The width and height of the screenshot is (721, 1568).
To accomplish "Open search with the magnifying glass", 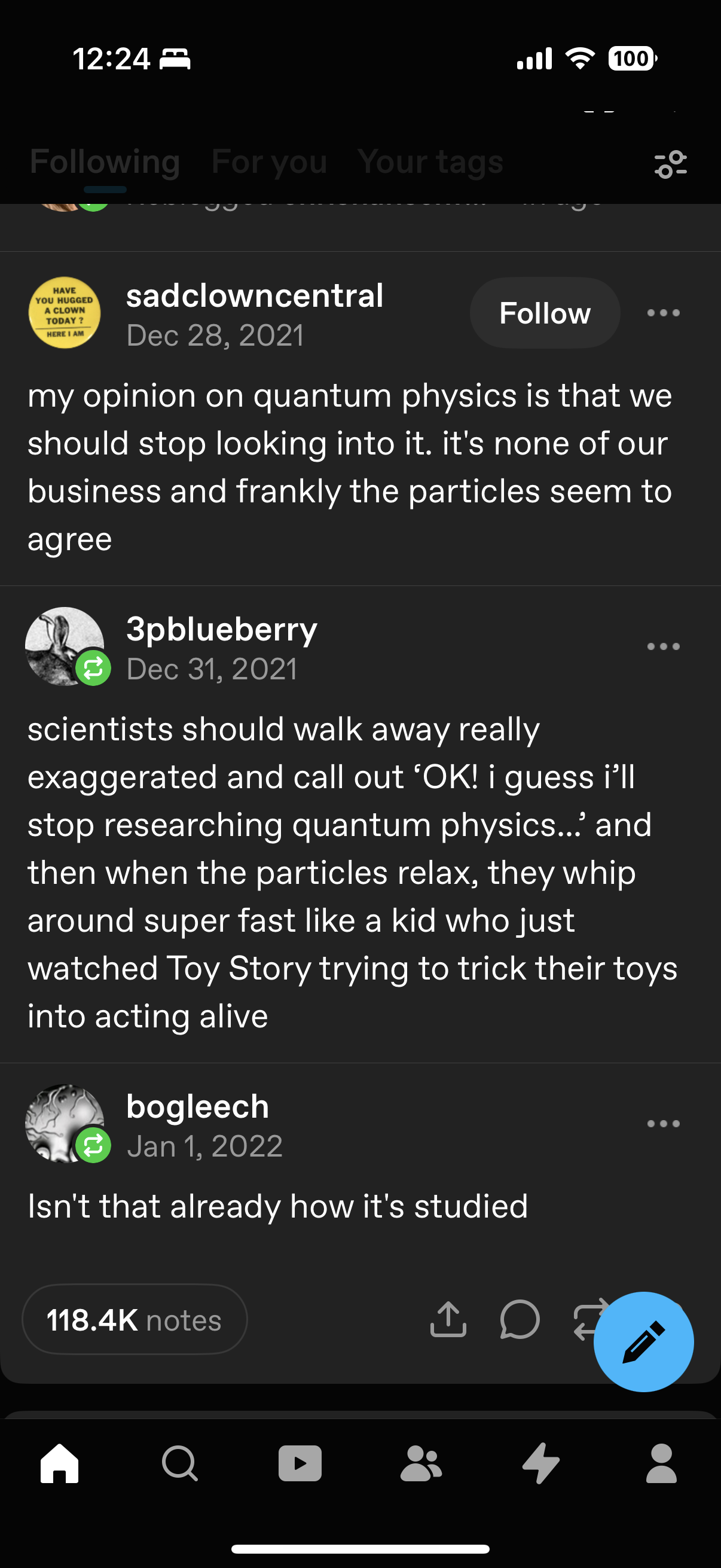I will click(x=179, y=1463).
